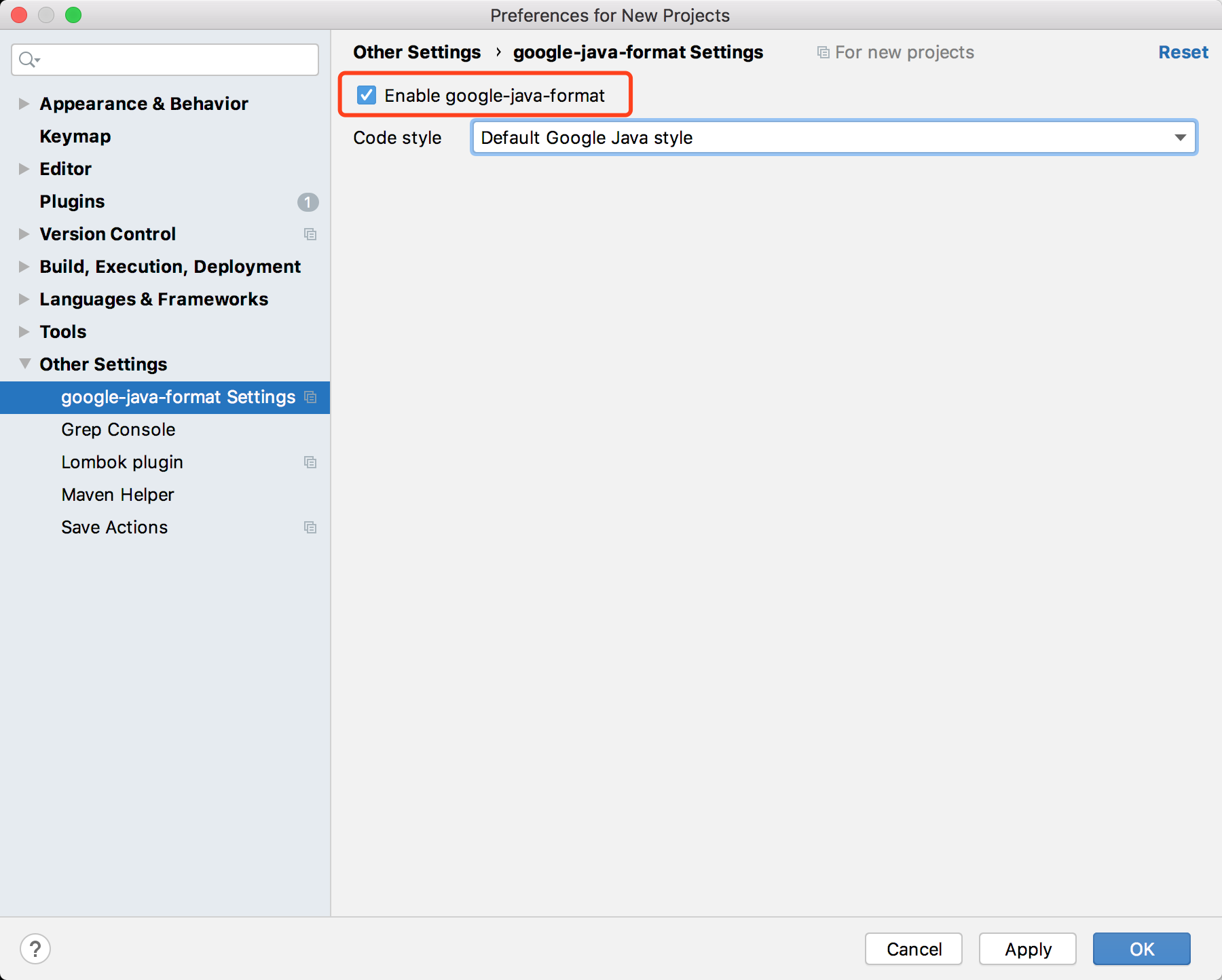
Task: Collapse the Other Settings section
Action: point(24,364)
